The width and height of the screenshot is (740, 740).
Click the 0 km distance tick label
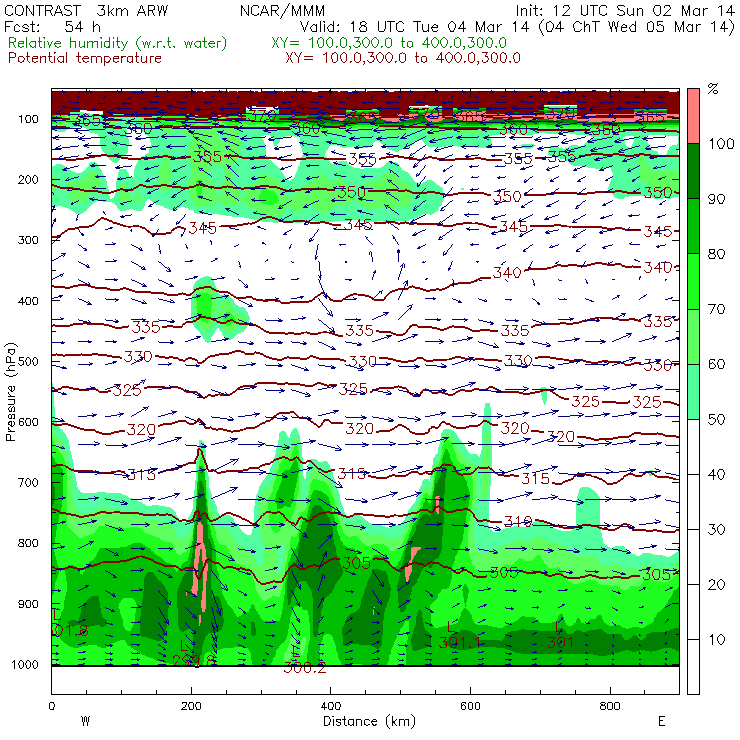tap(51, 706)
